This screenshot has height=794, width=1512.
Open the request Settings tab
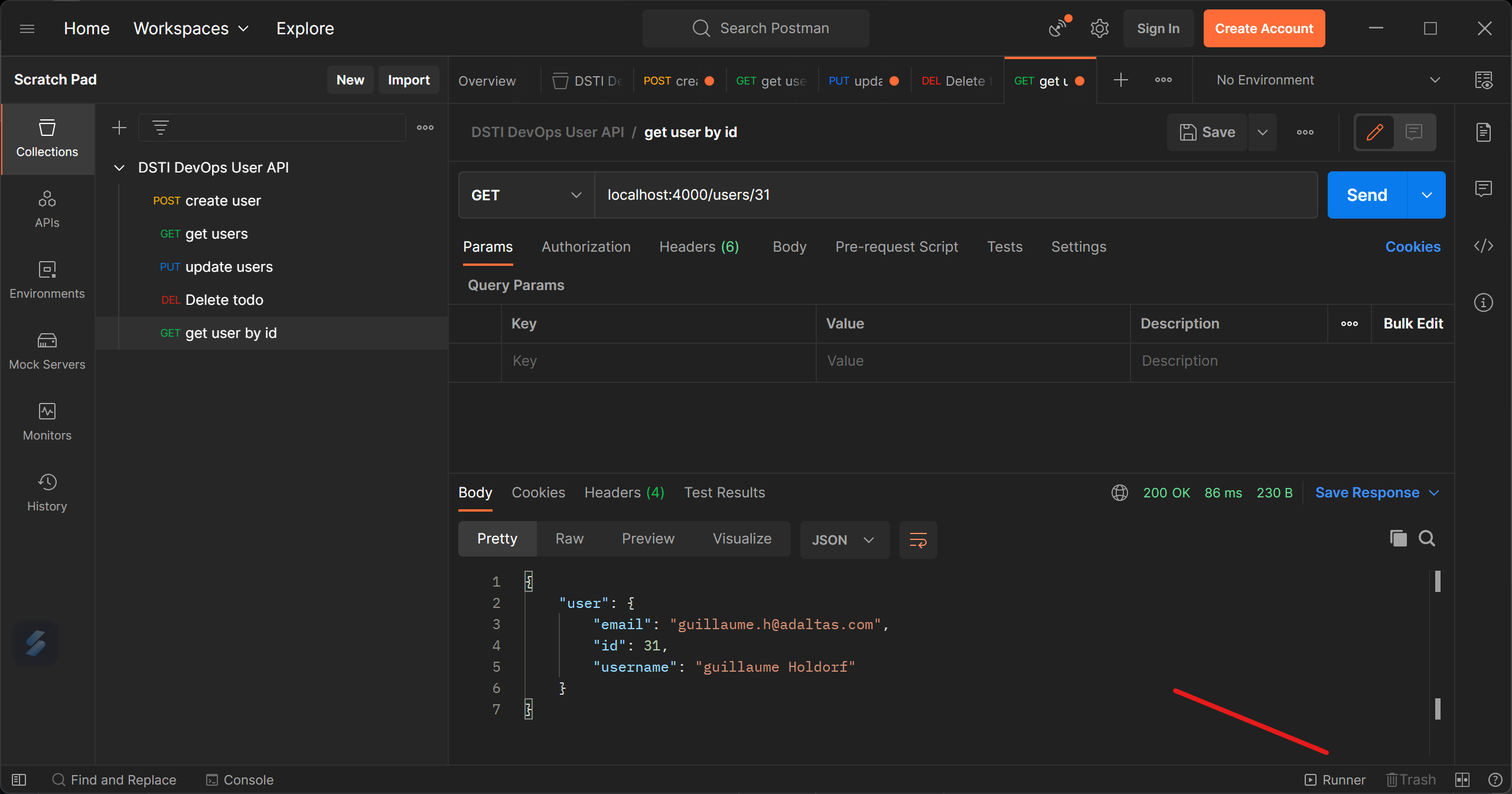point(1078,247)
